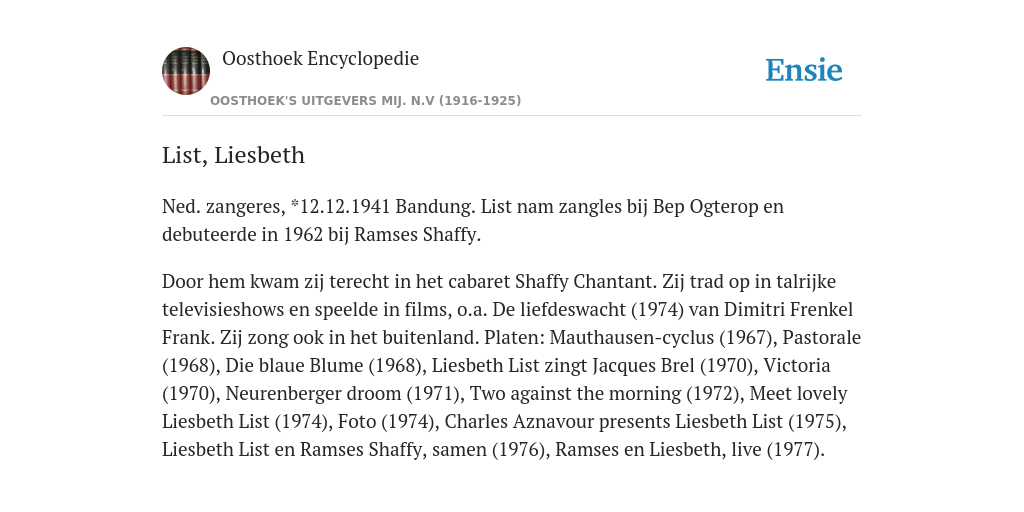The width and height of the screenshot is (1024, 512).
Task: Click the record Die blaue Blume (1968)
Action: click(x=324, y=366)
